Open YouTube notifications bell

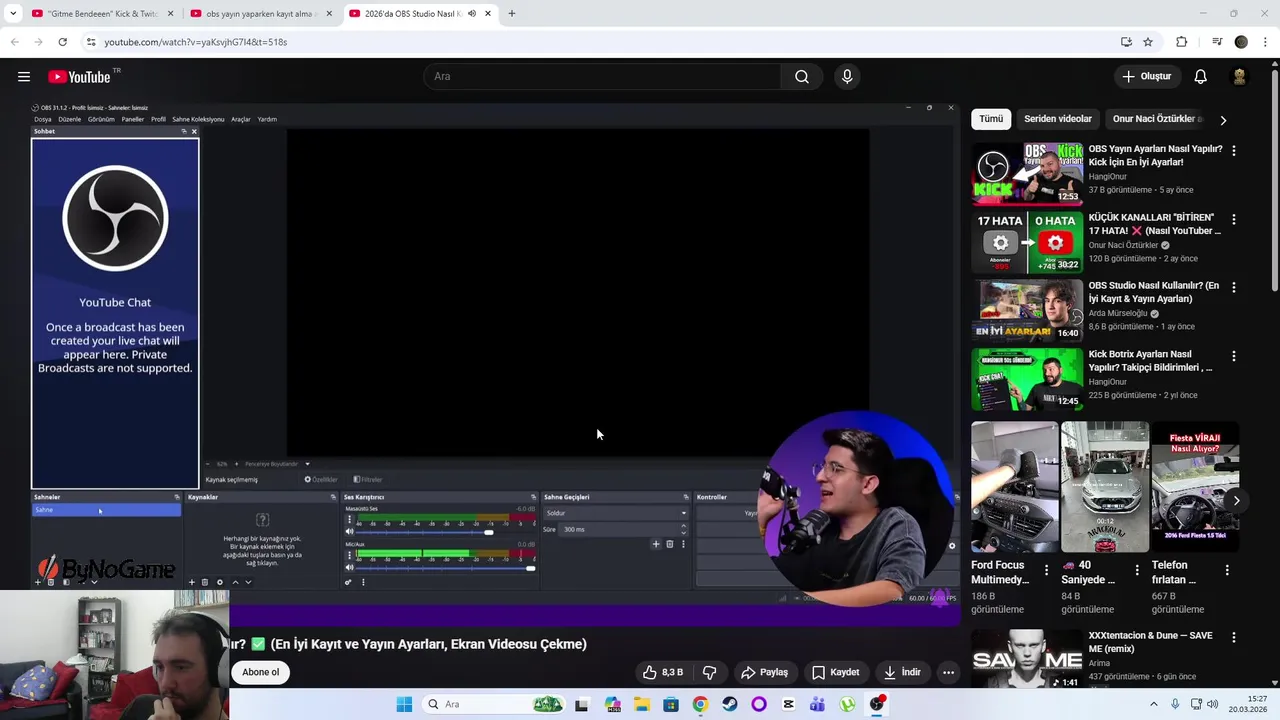coord(1200,77)
